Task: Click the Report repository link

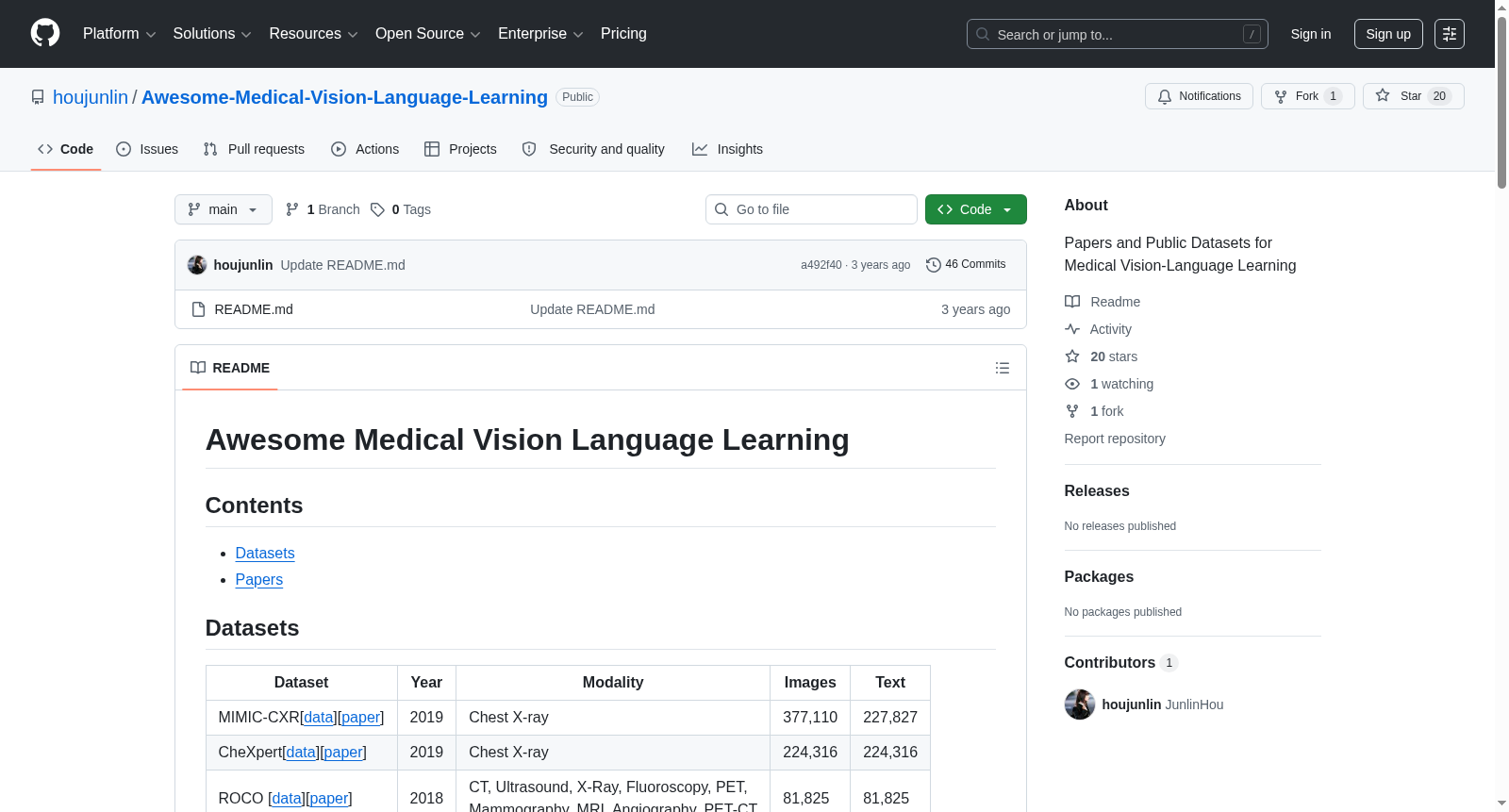Action: (1115, 439)
